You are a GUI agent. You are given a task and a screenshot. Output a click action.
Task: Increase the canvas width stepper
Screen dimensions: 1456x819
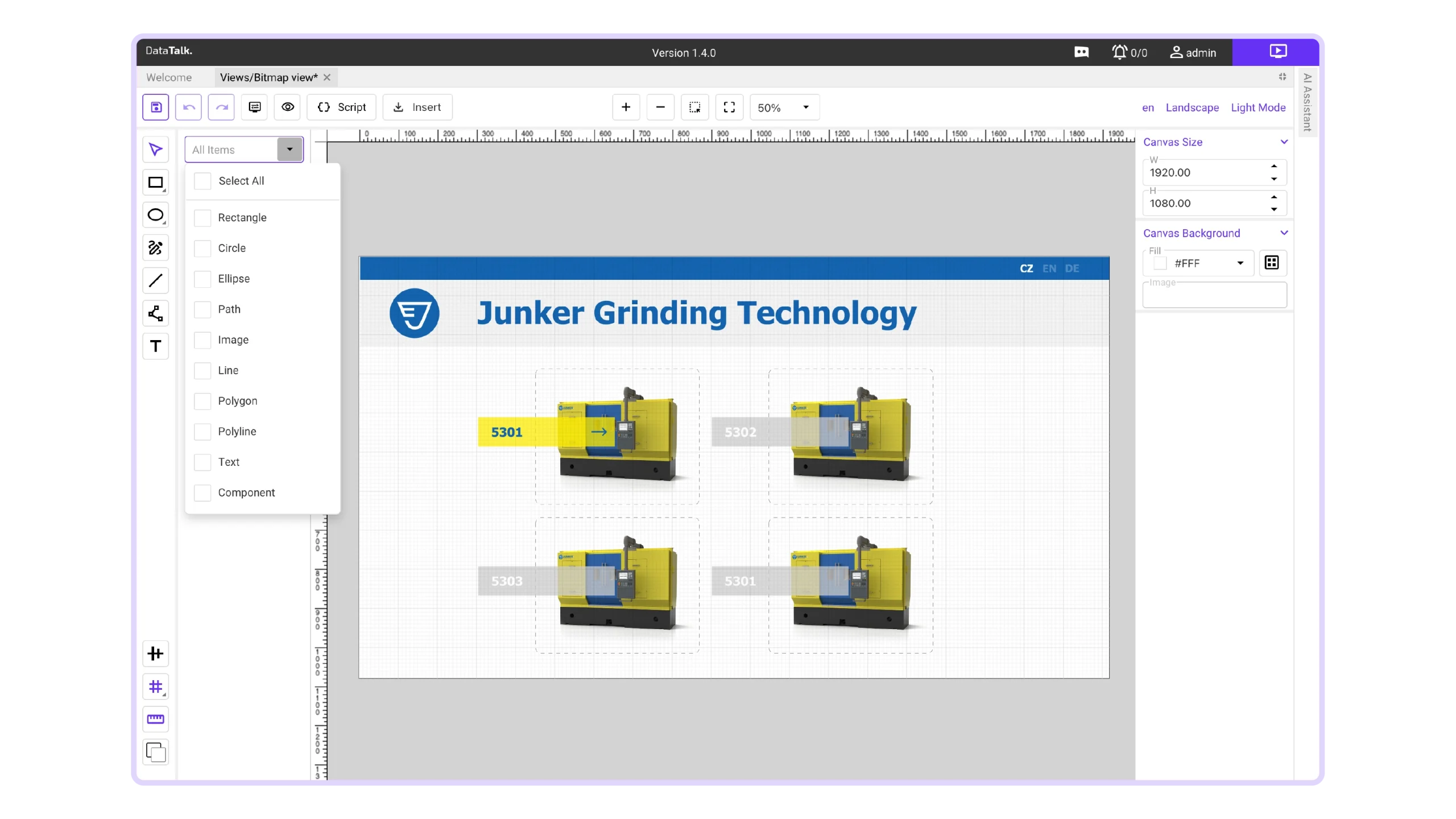click(1274, 166)
